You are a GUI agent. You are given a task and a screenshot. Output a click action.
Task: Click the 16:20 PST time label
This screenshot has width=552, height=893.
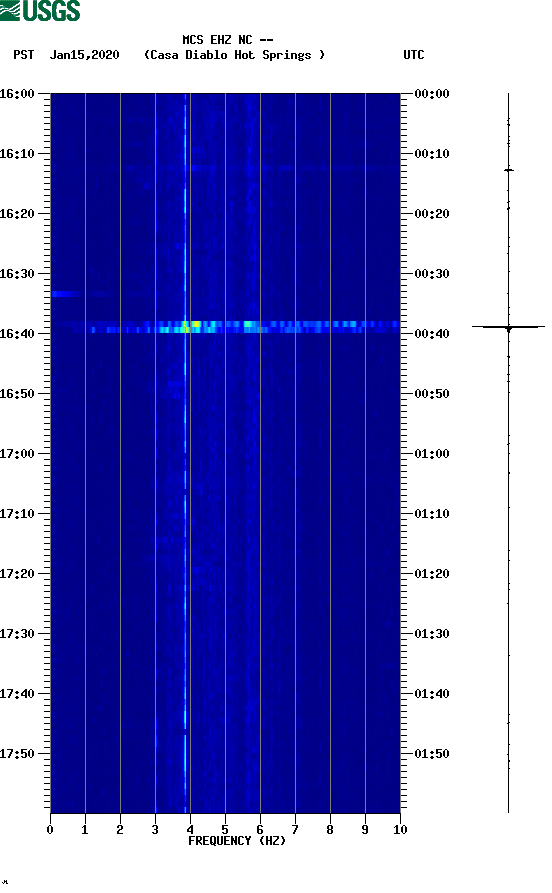[17, 214]
